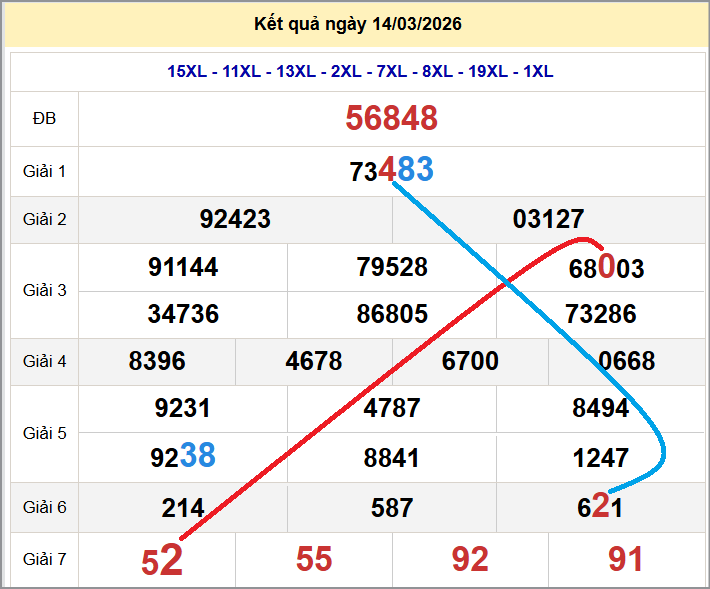Click the ĐB row label

coord(44,118)
